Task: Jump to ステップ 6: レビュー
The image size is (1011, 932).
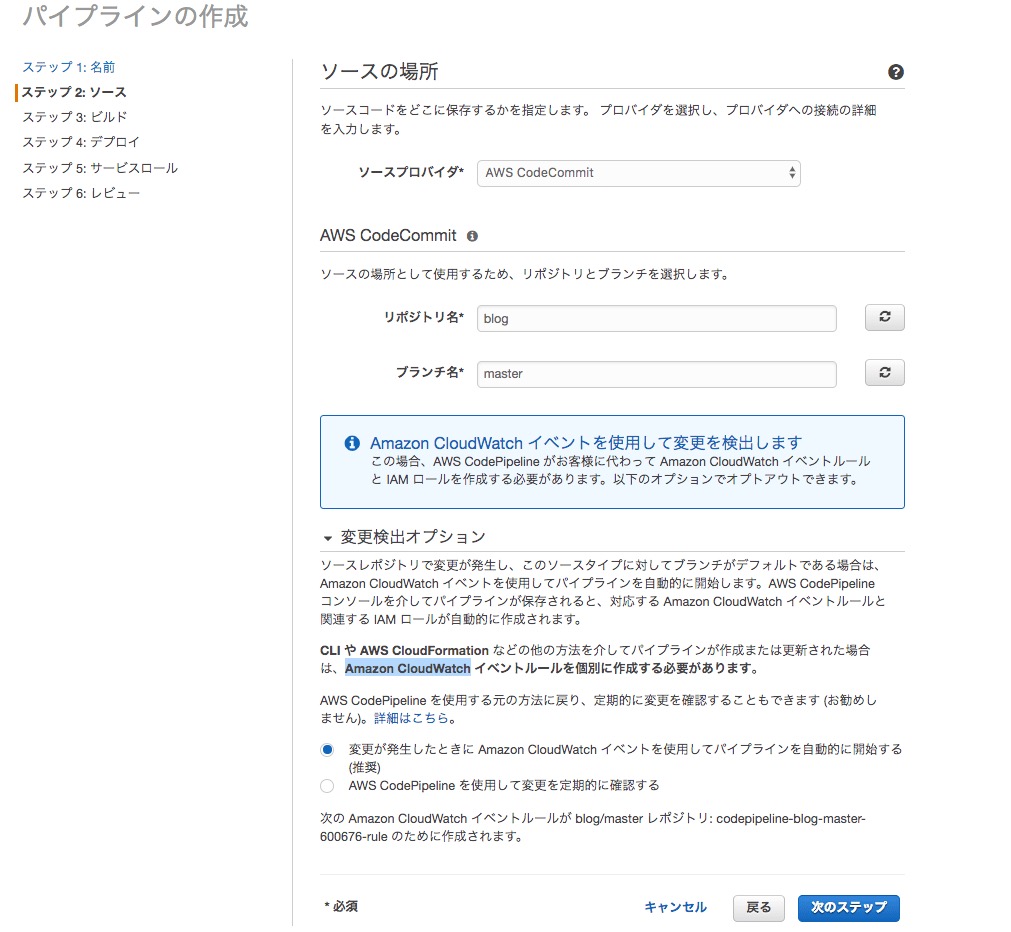Action: coord(72,192)
